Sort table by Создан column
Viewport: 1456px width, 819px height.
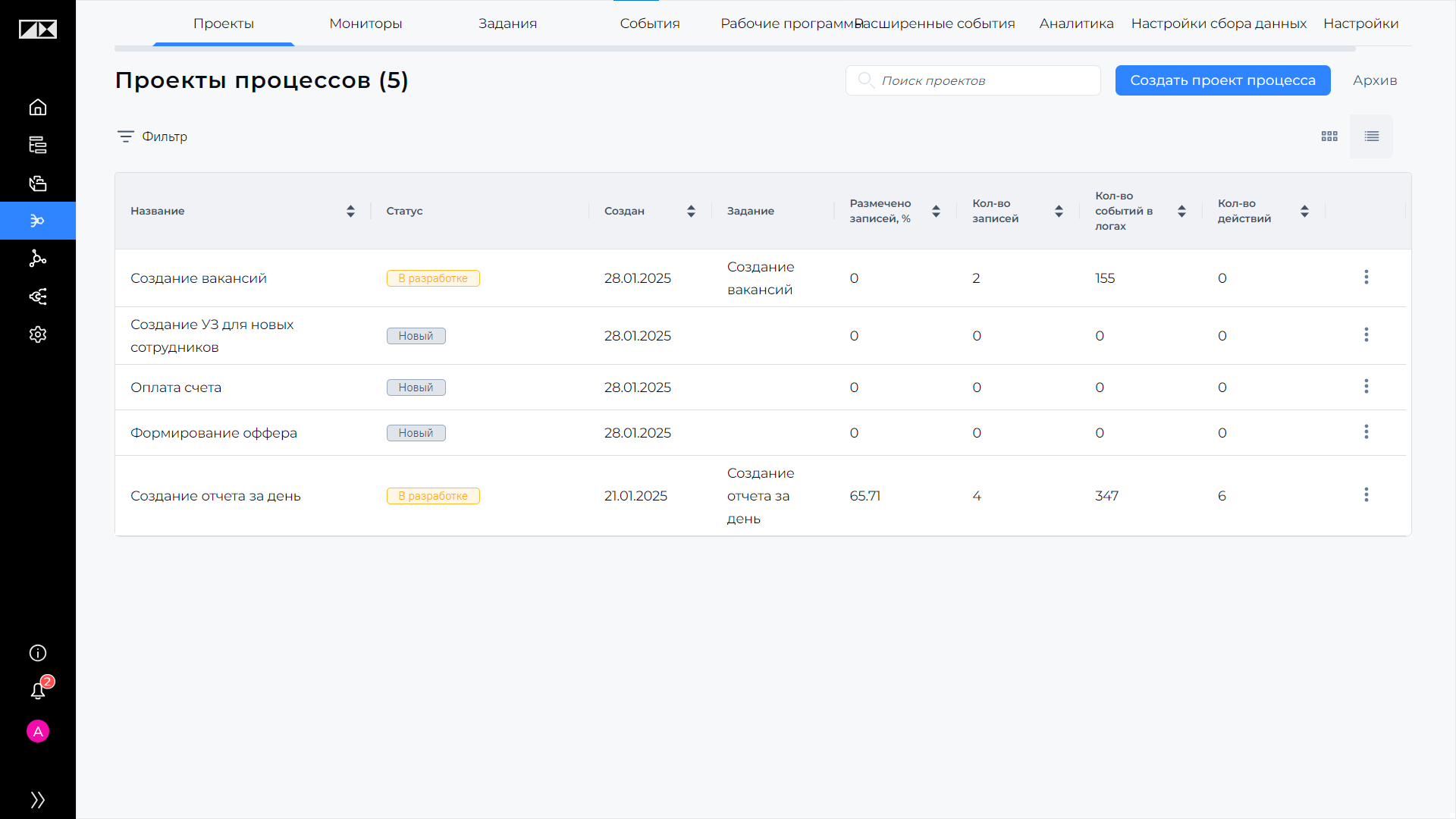691,211
